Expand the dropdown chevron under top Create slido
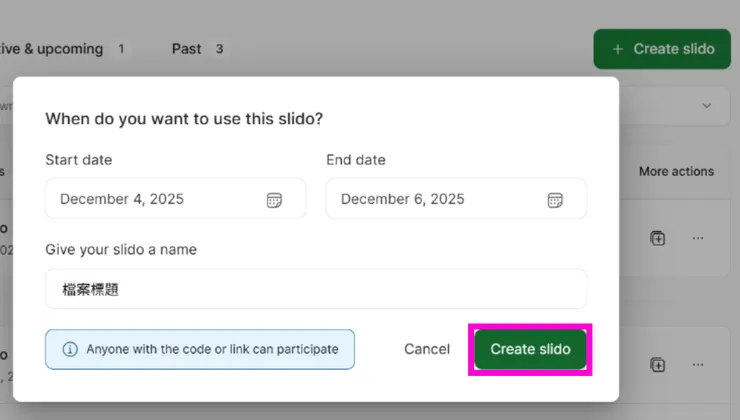Screen dimensions: 740x420 point(707,105)
